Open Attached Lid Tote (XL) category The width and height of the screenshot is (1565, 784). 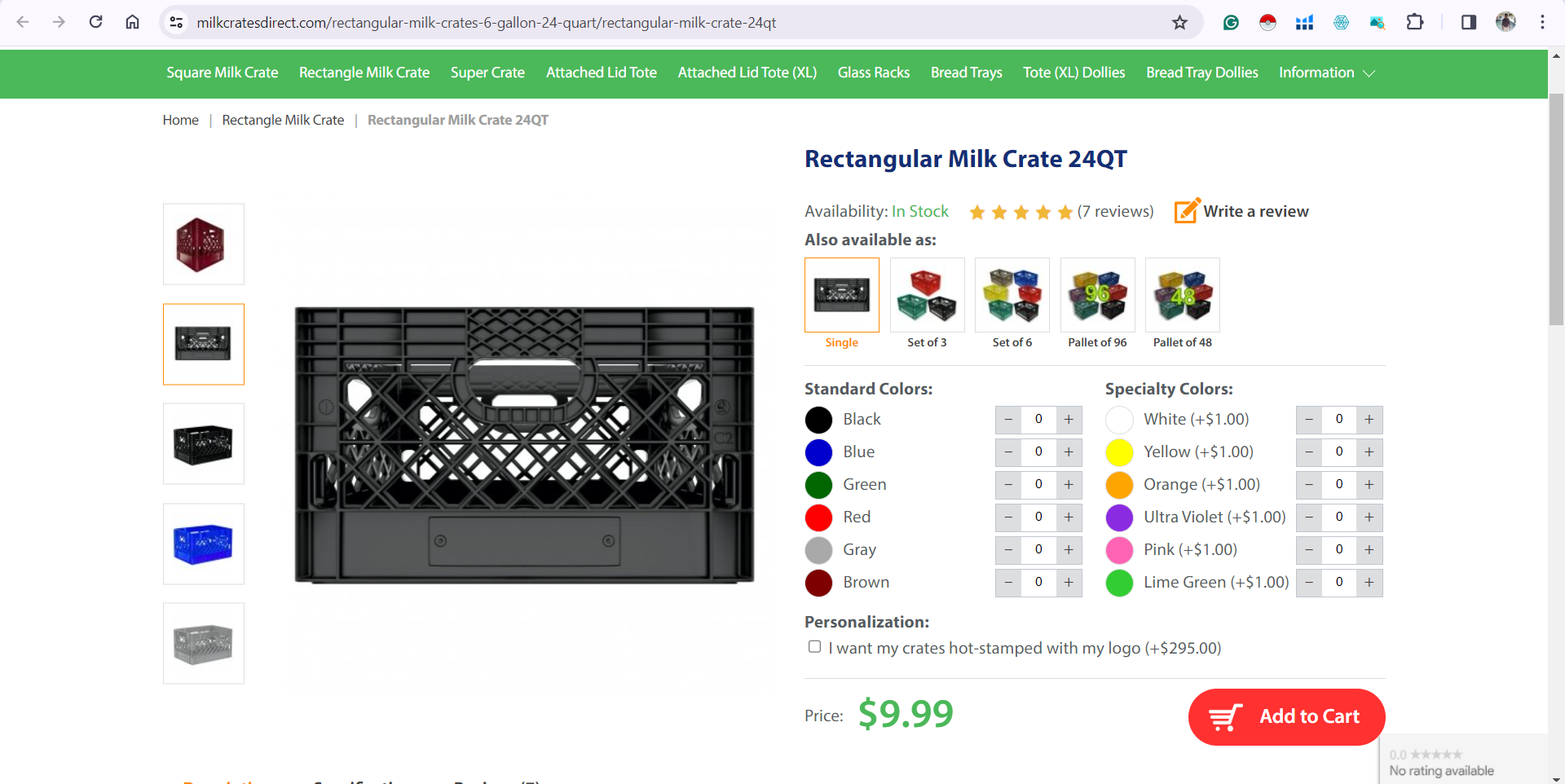747,73
